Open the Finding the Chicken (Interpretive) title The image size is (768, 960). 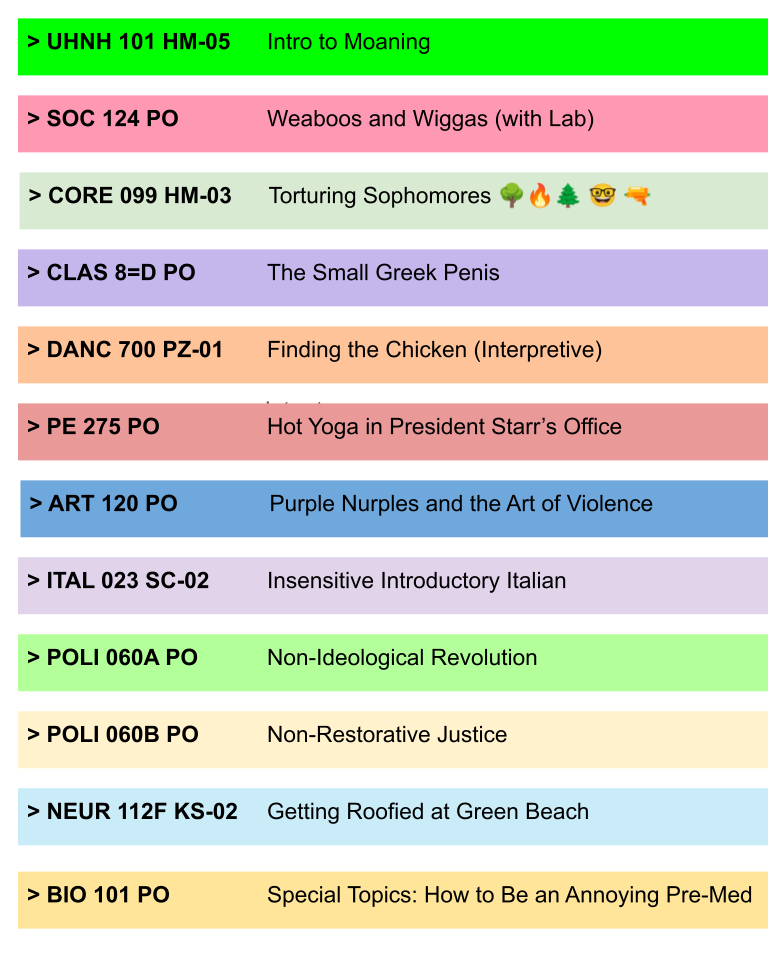tap(434, 350)
